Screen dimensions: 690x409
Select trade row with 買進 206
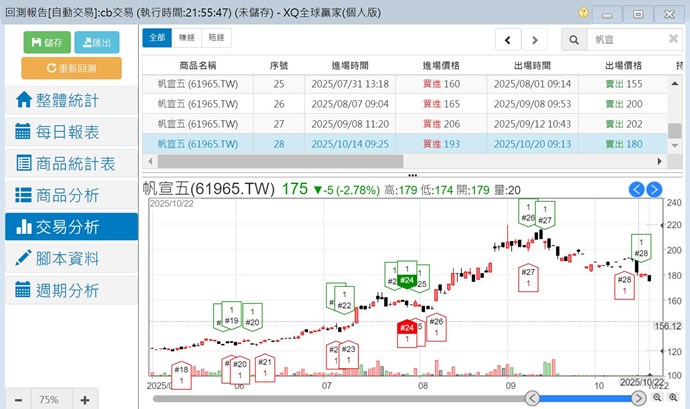(405, 124)
